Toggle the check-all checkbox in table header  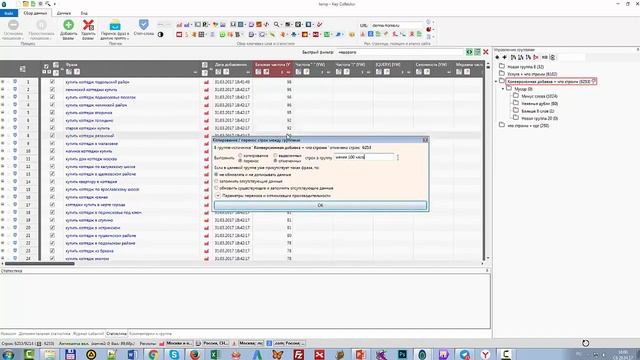point(46,67)
